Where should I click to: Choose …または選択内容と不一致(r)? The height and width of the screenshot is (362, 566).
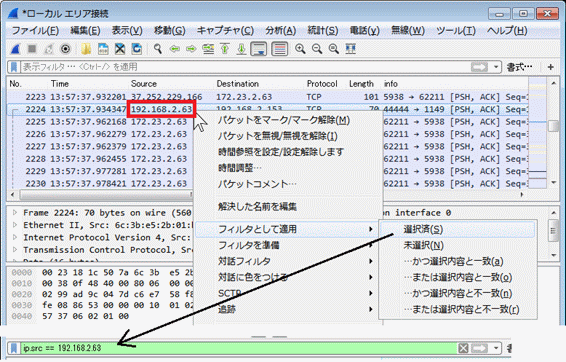[458, 309]
